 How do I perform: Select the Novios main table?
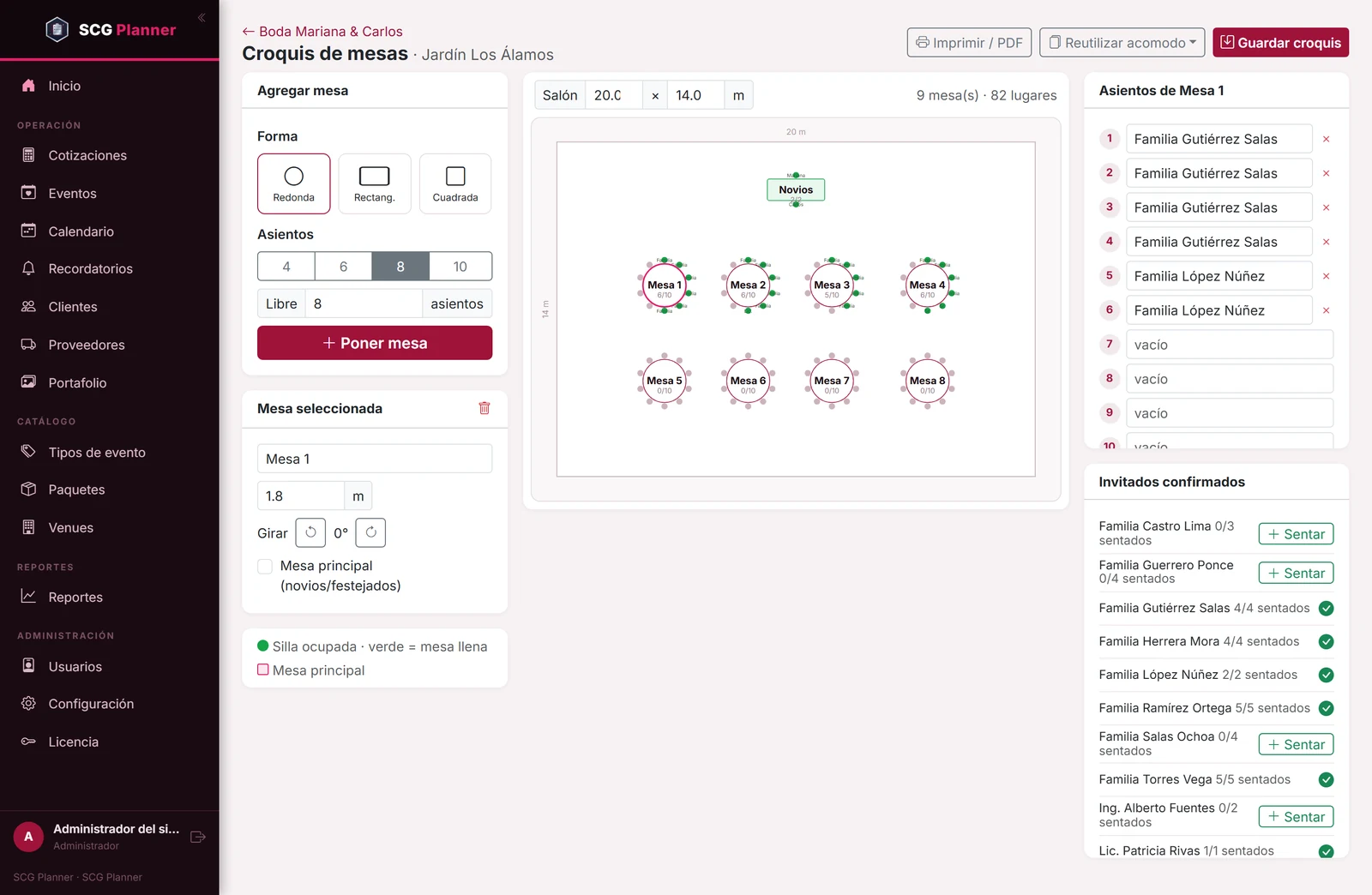pos(796,189)
